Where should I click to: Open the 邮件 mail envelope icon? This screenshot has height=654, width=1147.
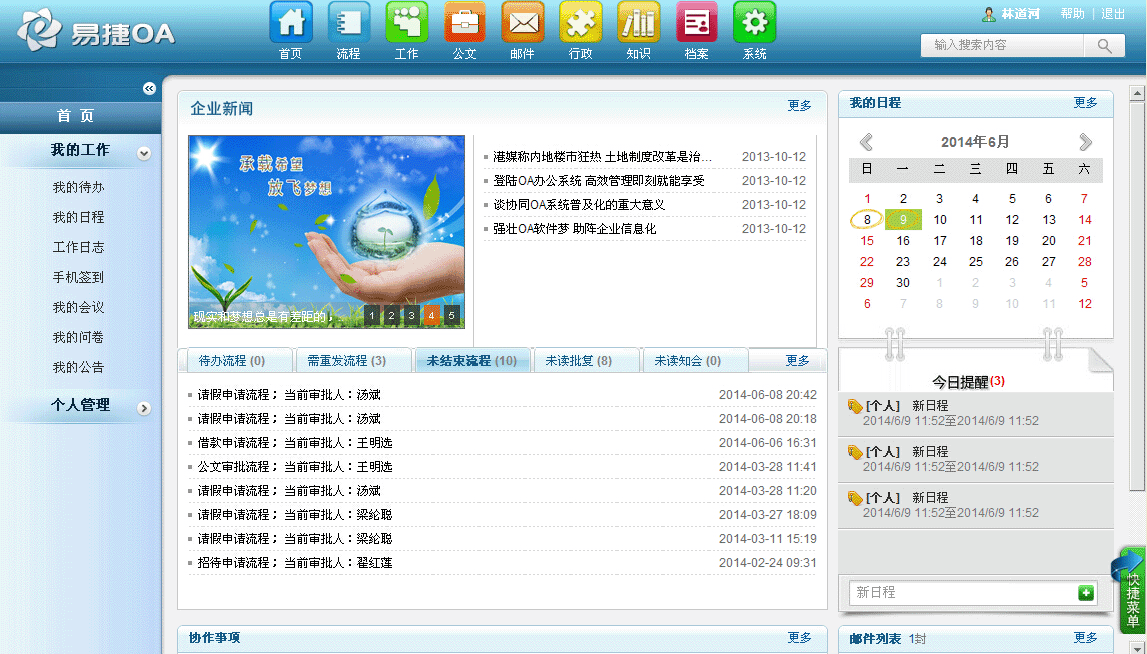click(x=522, y=23)
